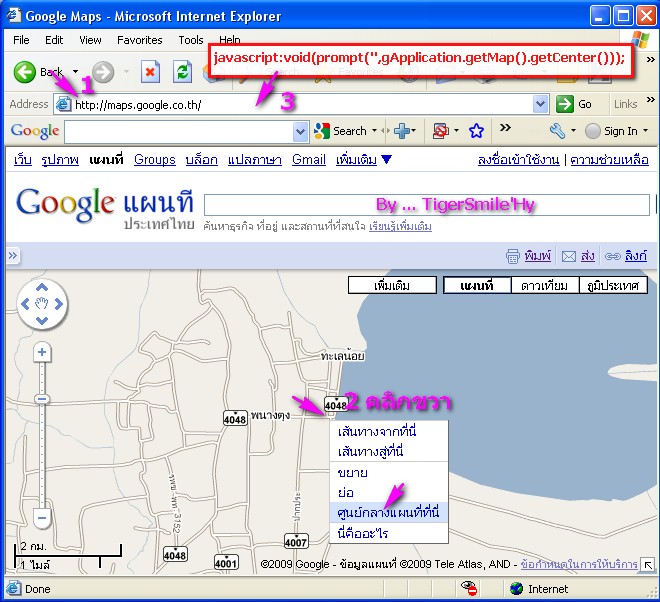Expand the left panel with the double chevron
660x602 pixels.
[13, 256]
